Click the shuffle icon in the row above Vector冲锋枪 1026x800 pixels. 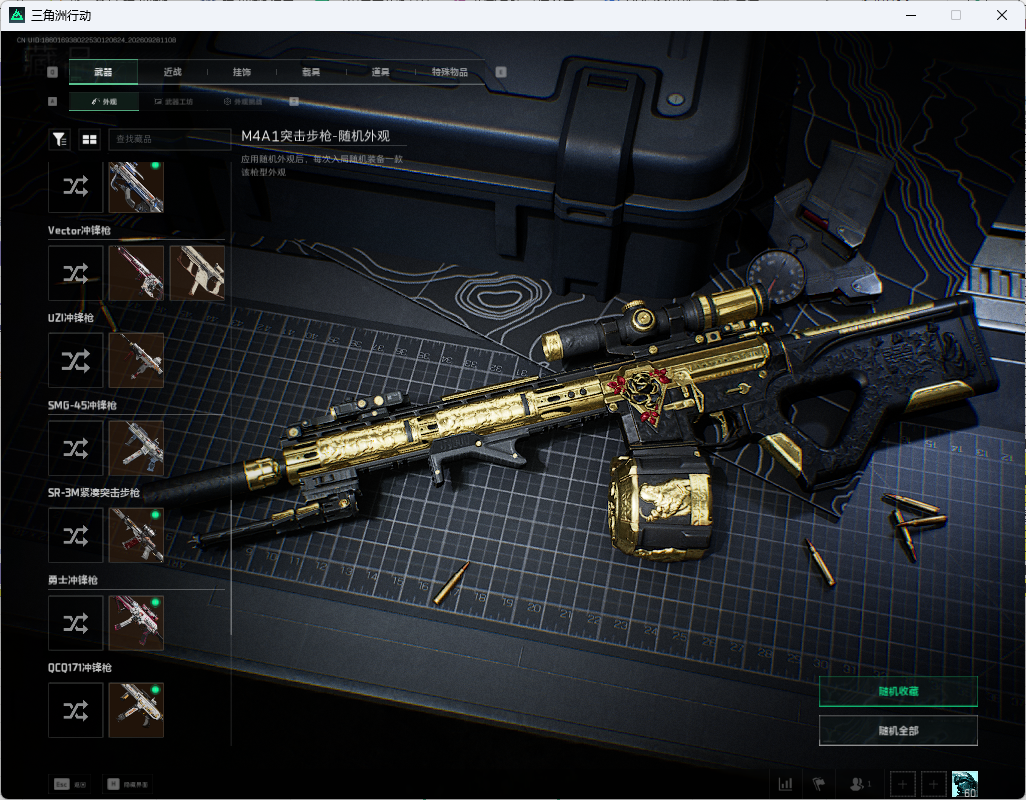75,187
